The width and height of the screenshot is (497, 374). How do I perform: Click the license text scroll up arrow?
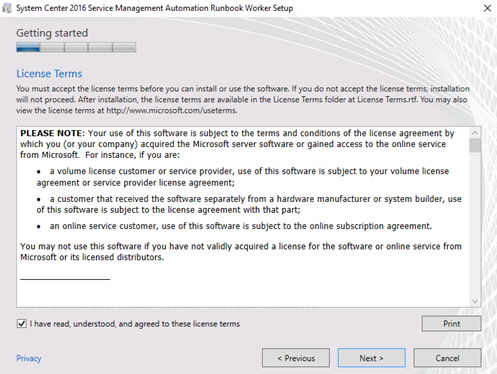pyautogui.click(x=475, y=133)
